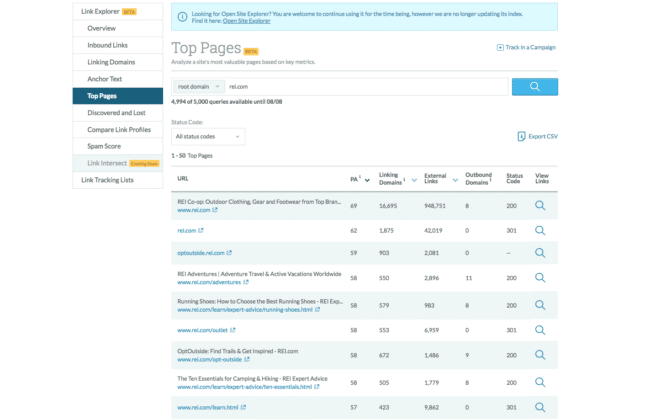Go to Discovered and Lost section
650x420 pixels.
(118, 113)
